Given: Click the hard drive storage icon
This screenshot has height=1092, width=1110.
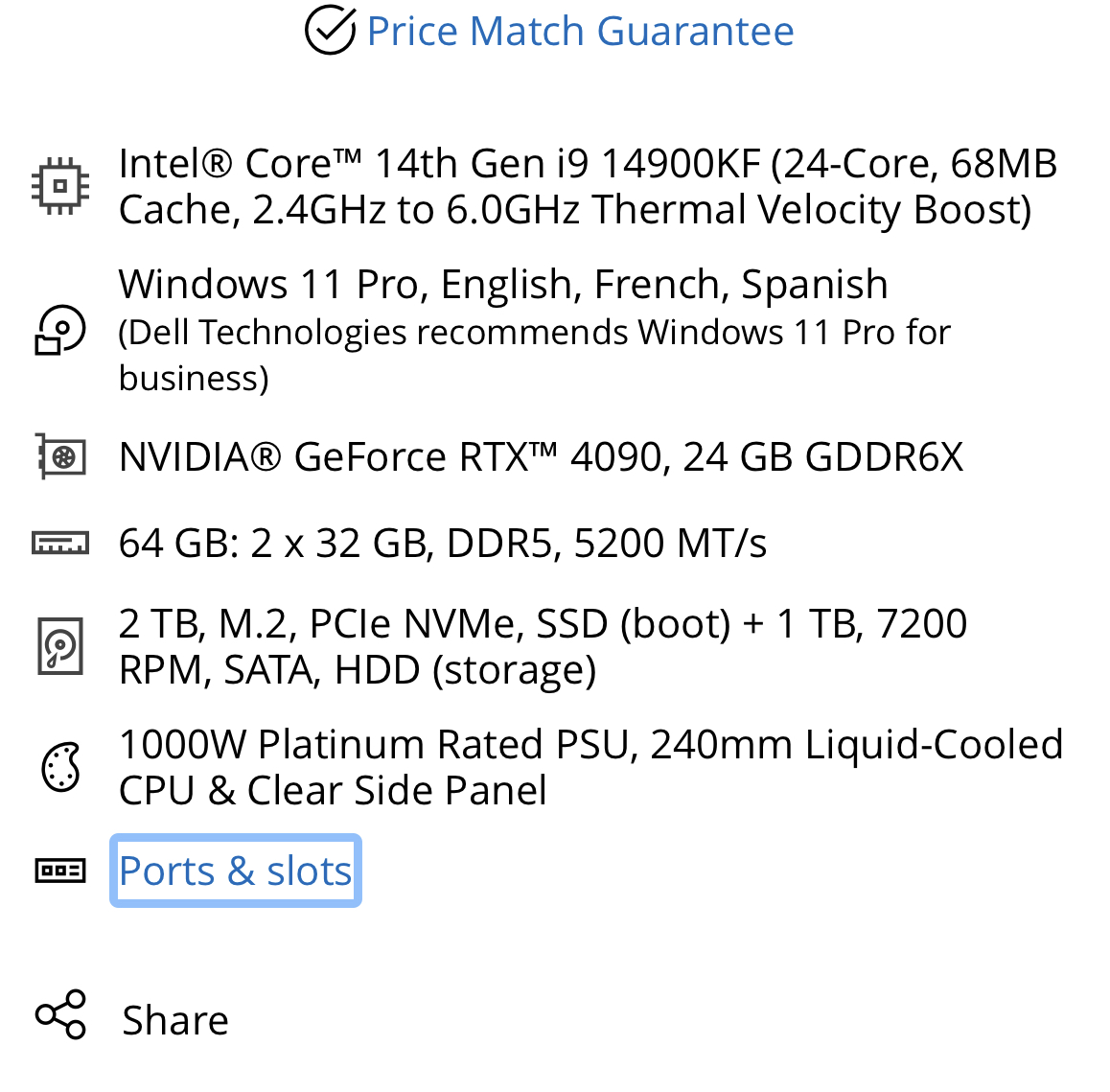Looking at the screenshot, I should coord(60,647).
